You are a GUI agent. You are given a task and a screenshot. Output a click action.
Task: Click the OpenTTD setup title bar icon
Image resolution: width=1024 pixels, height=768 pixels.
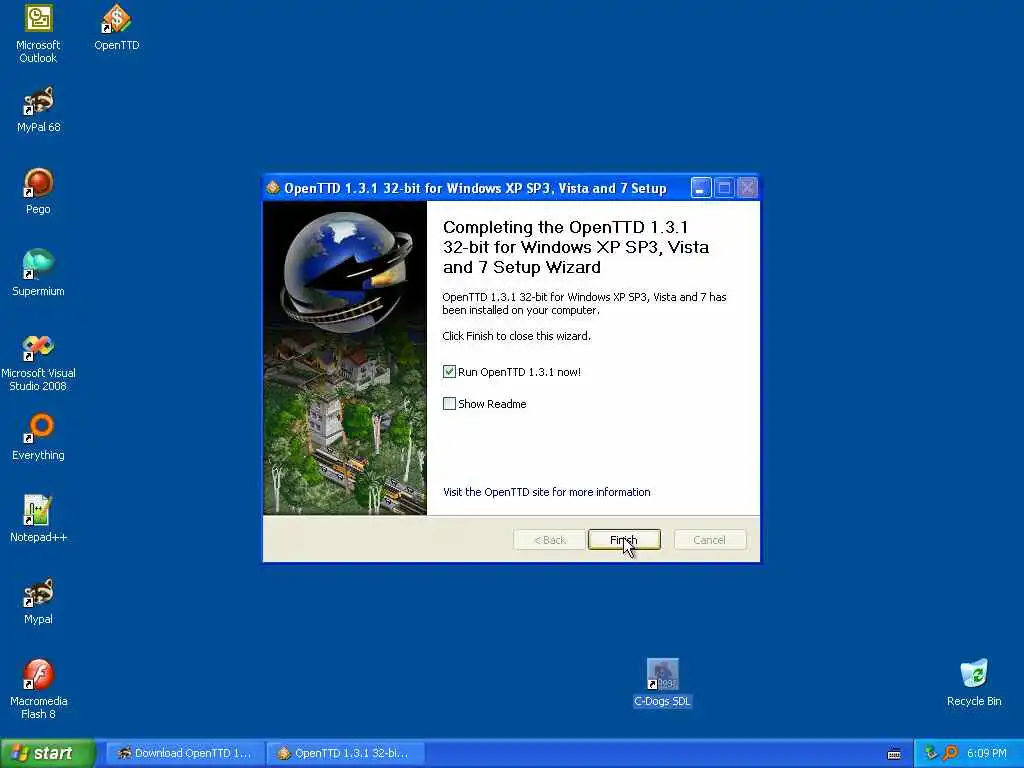273,188
